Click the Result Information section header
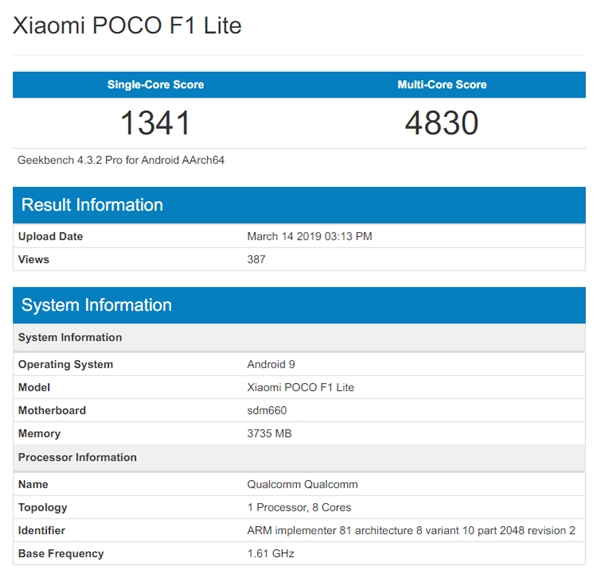The height and width of the screenshot is (573, 600). pos(299,205)
